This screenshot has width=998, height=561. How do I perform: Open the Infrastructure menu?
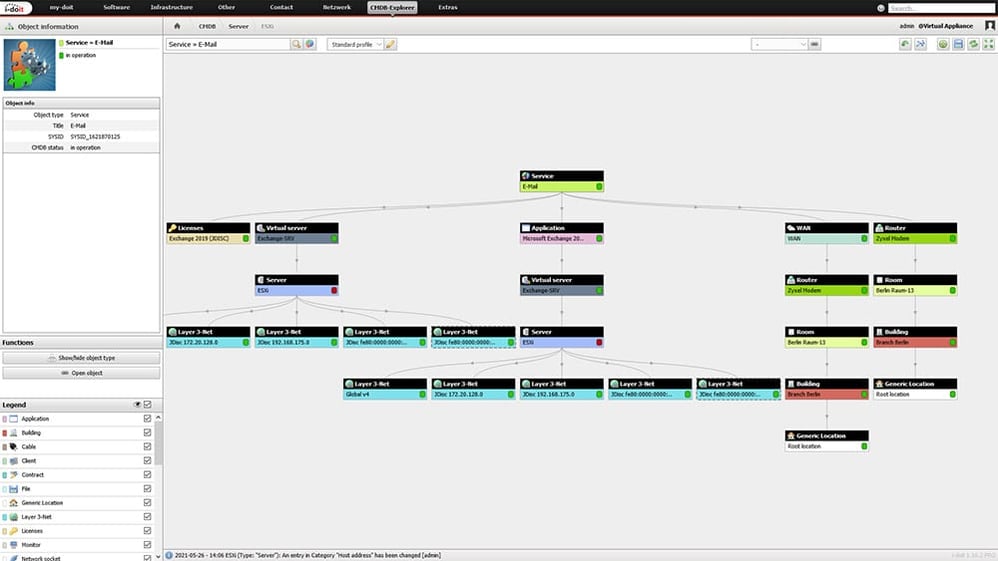coord(172,8)
